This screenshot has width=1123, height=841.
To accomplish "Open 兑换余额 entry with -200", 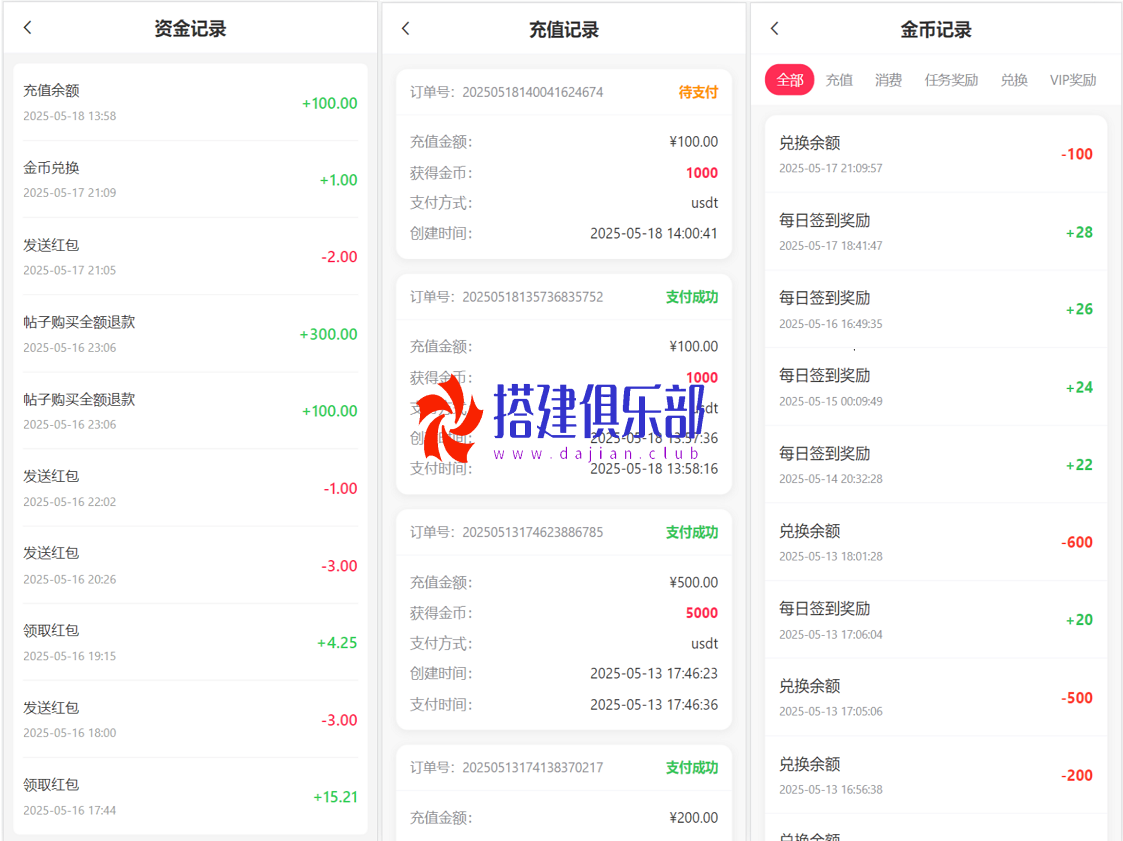I will (935, 775).
